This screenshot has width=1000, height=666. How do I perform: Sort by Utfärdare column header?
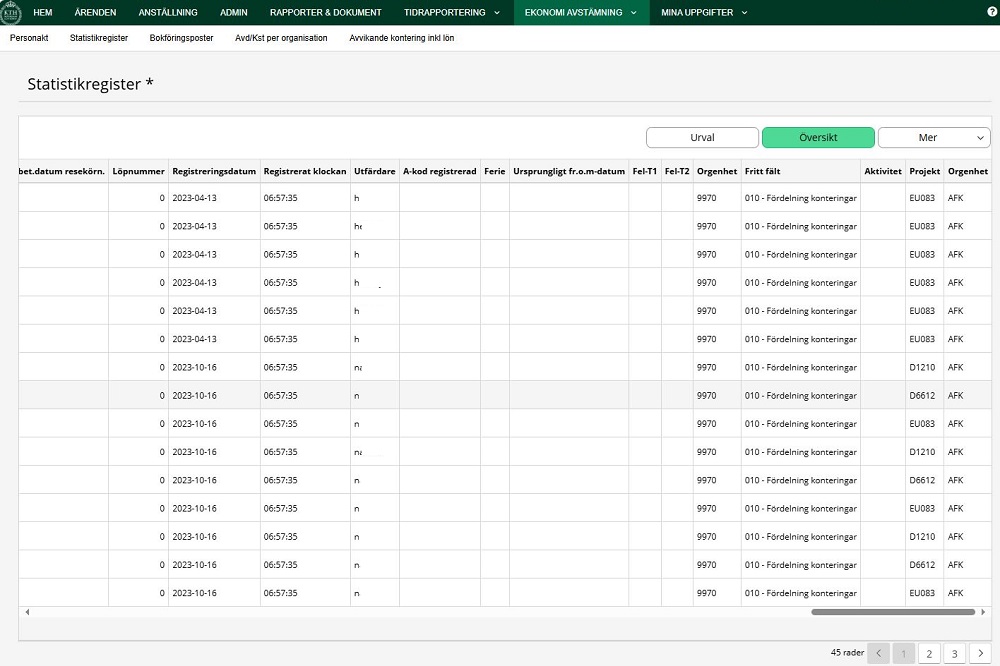point(374,171)
